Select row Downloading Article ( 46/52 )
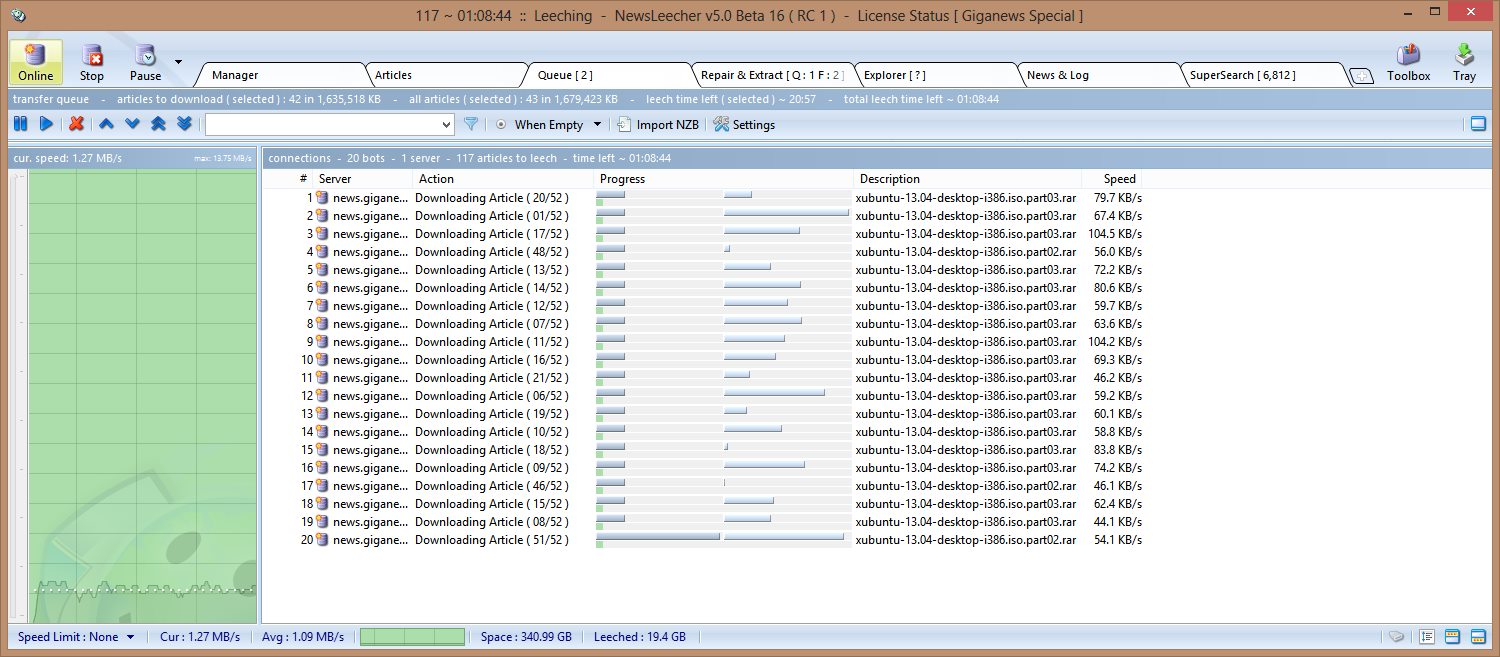Image resolution: width=1500 pixels, height=657 pixels. 703,486
